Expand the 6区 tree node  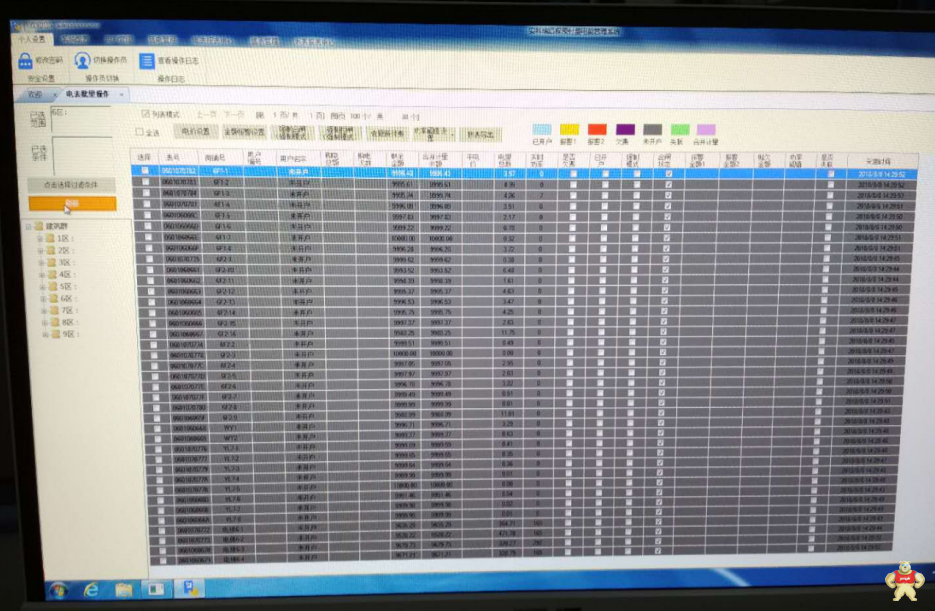pos(40,298)
